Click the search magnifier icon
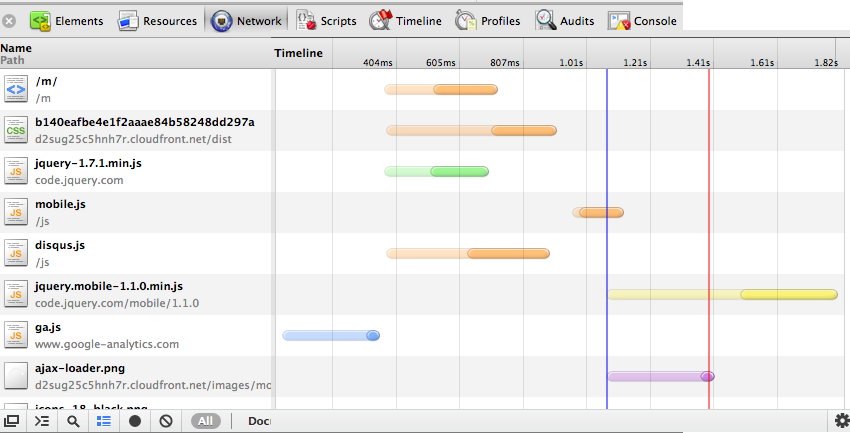The width and height of the screenshot is (850, 433). coord(73,421)
